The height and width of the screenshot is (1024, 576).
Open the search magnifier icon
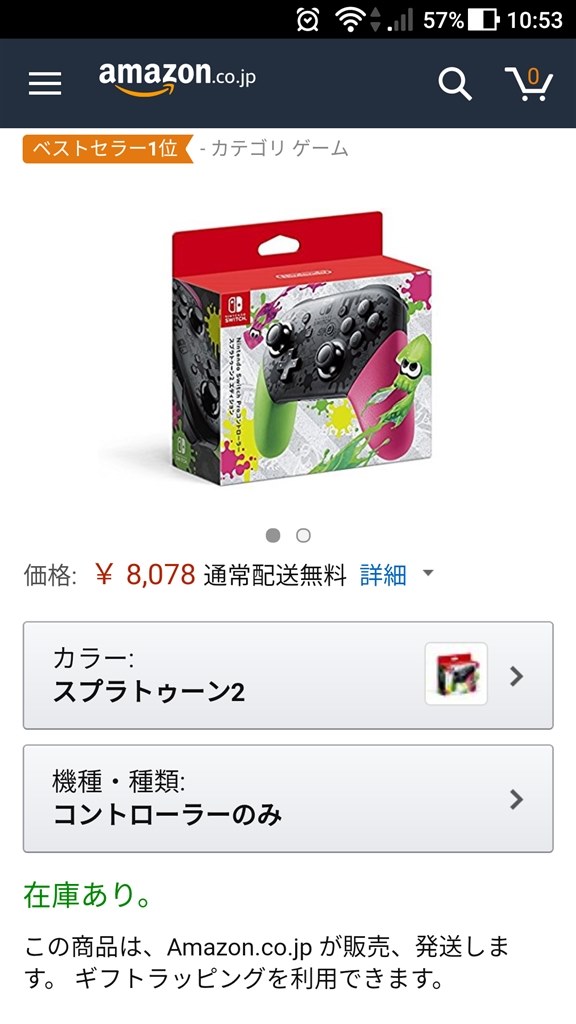(455, 84)
